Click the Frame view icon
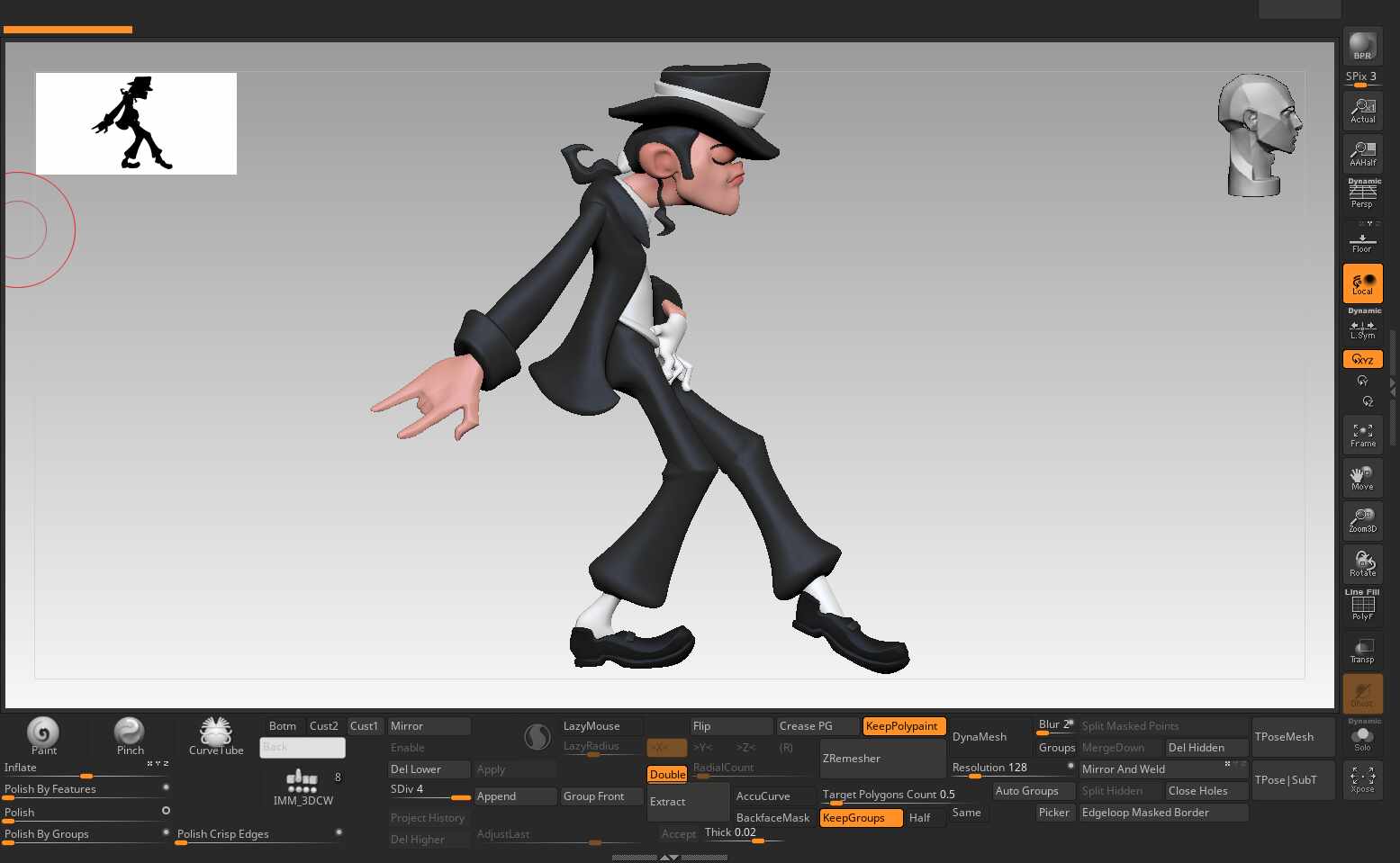 click(1362, 435)
